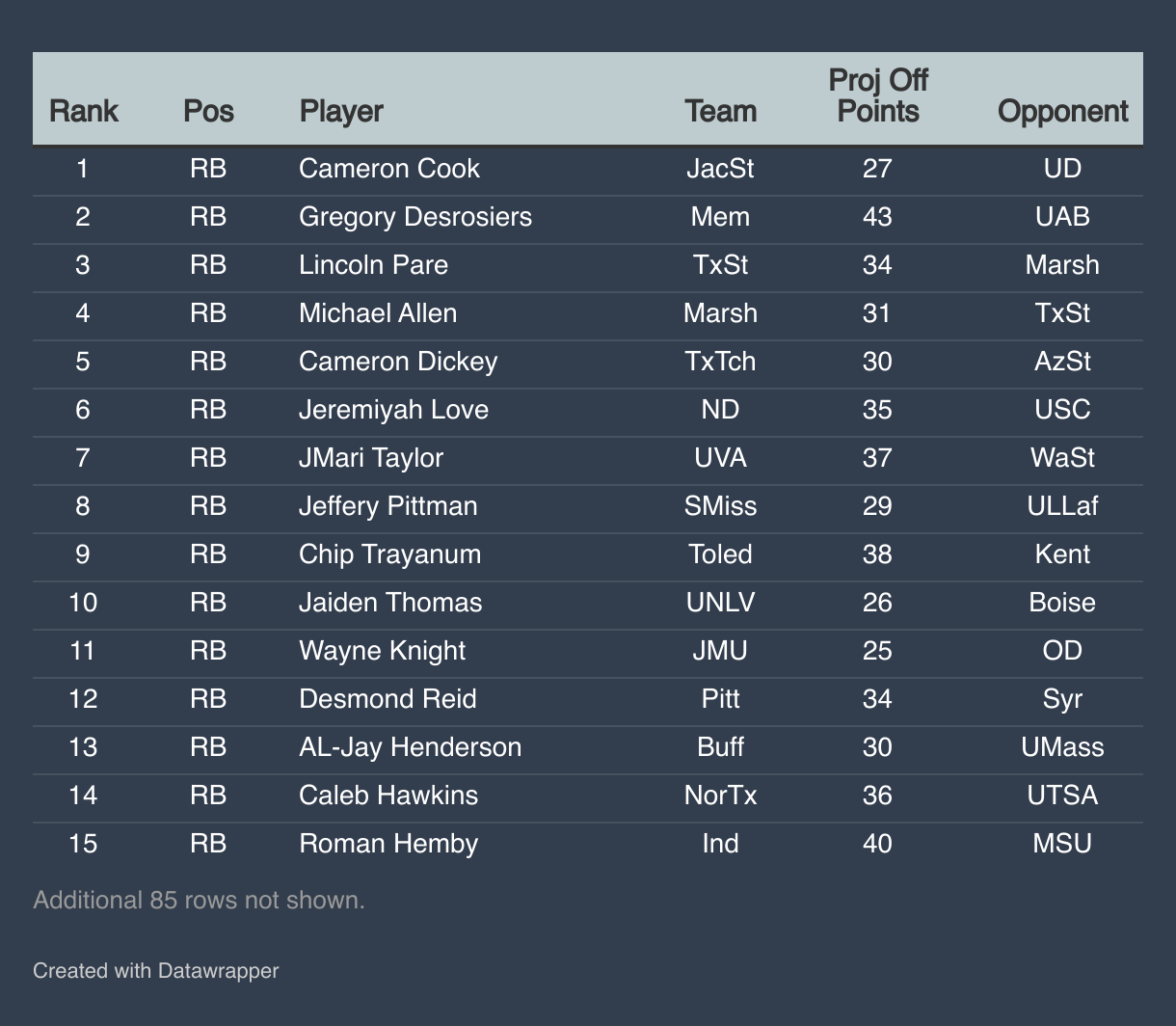Click Gregory Desrosiers in the Player column
The image size is (1176, 1026).
(415, 217)
